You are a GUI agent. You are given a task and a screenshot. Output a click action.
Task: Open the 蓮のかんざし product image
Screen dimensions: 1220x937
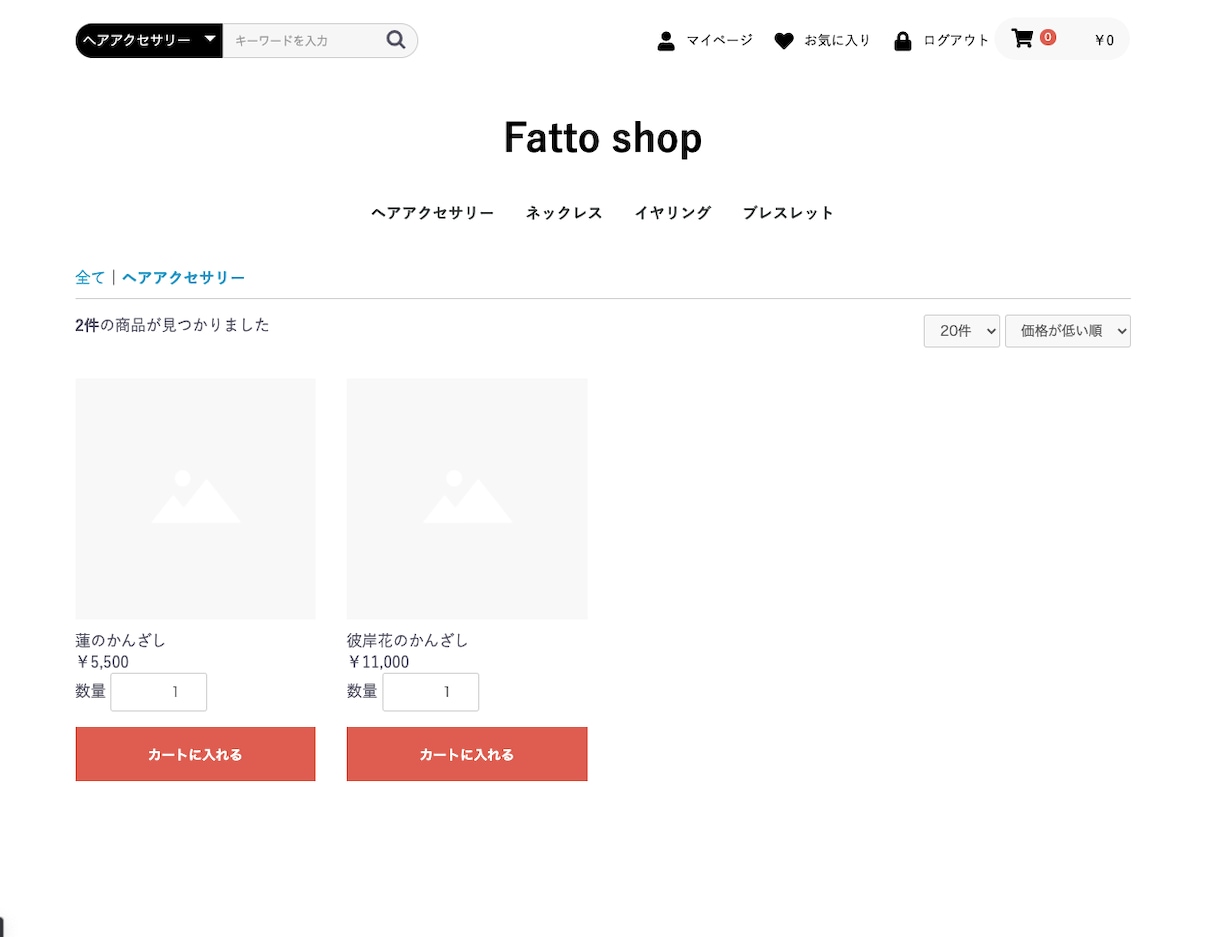(x=196, y=499)
